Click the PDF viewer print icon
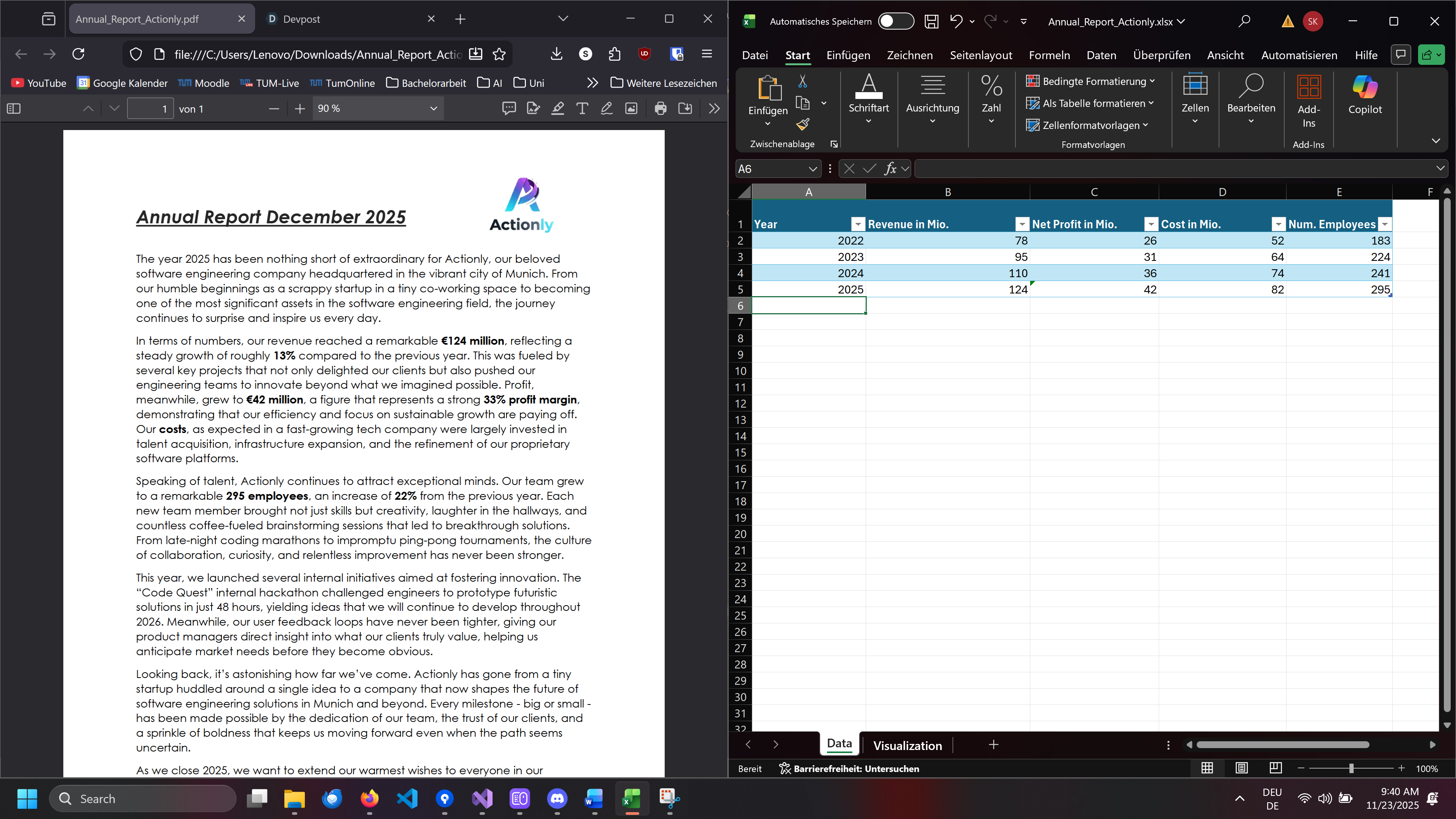This screenshot has height=819, width=1456. [x=660, y=108]
